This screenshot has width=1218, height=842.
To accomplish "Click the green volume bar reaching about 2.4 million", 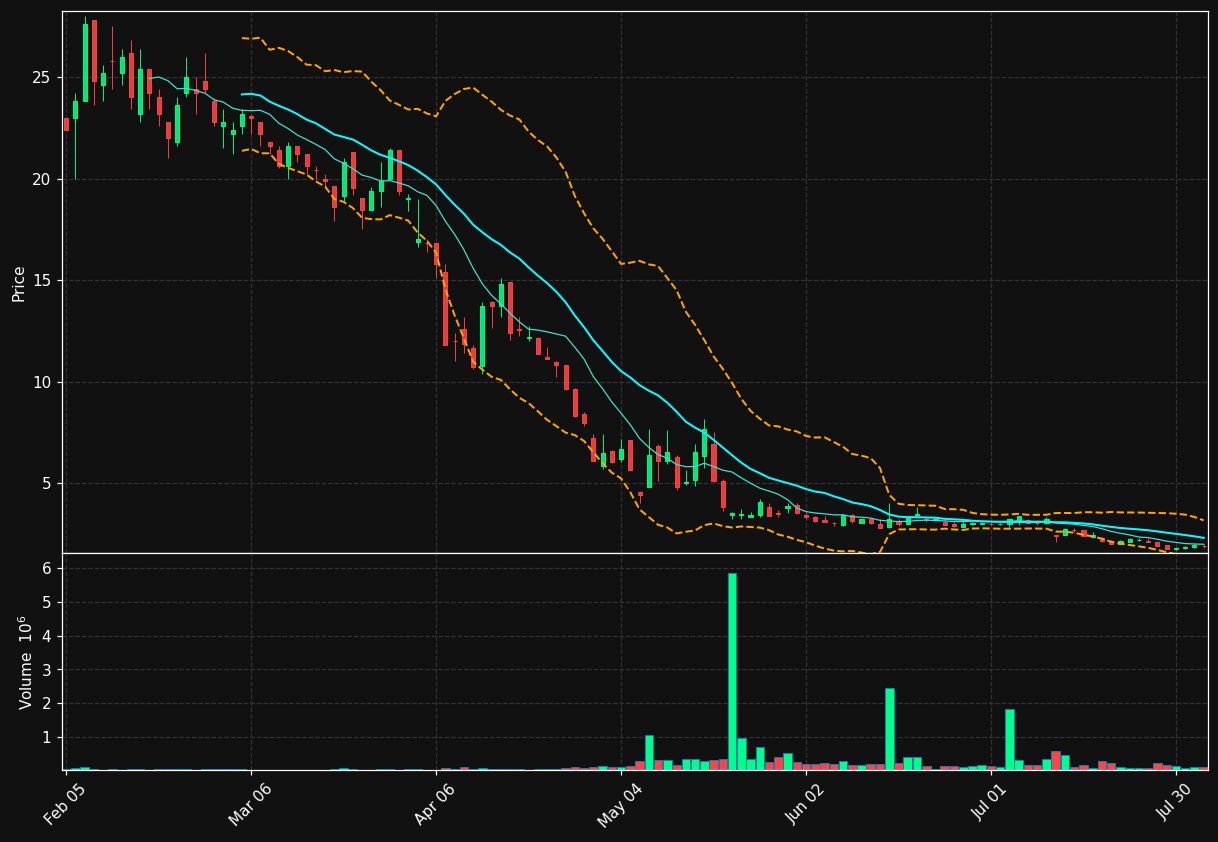I will pyautogui.click(x=889, y=729).
